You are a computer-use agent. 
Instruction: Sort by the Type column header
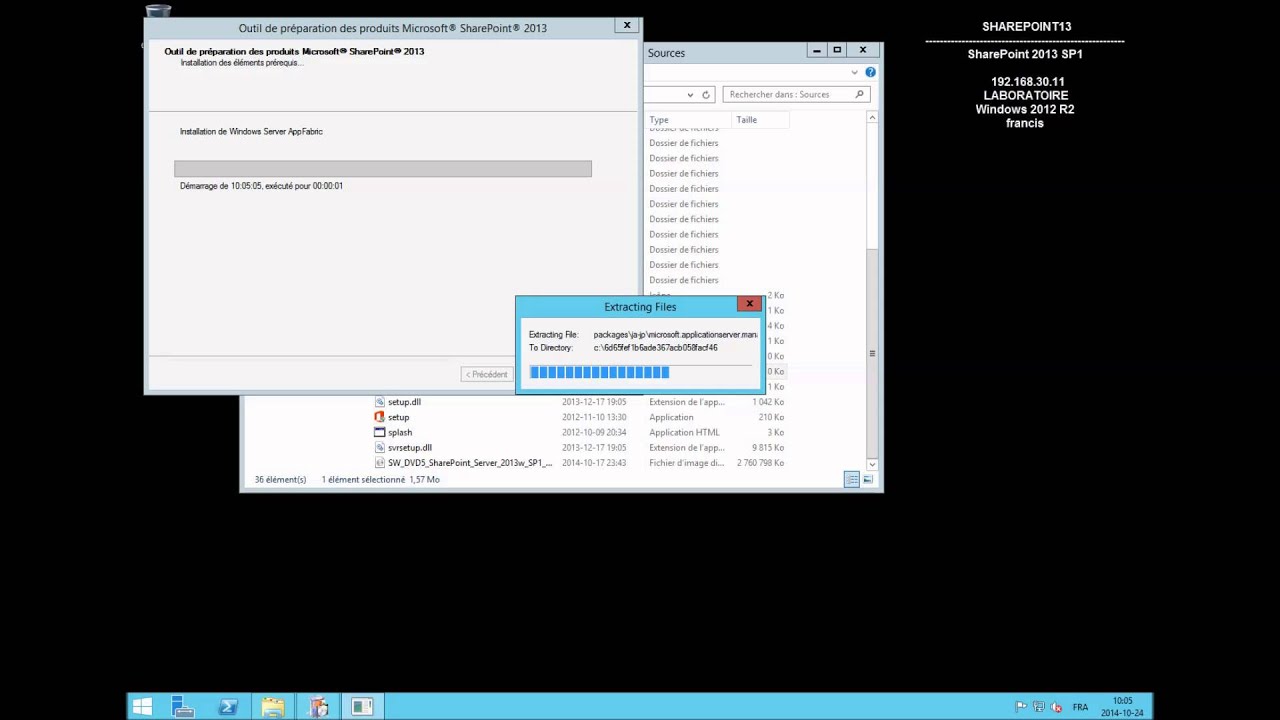688,120
